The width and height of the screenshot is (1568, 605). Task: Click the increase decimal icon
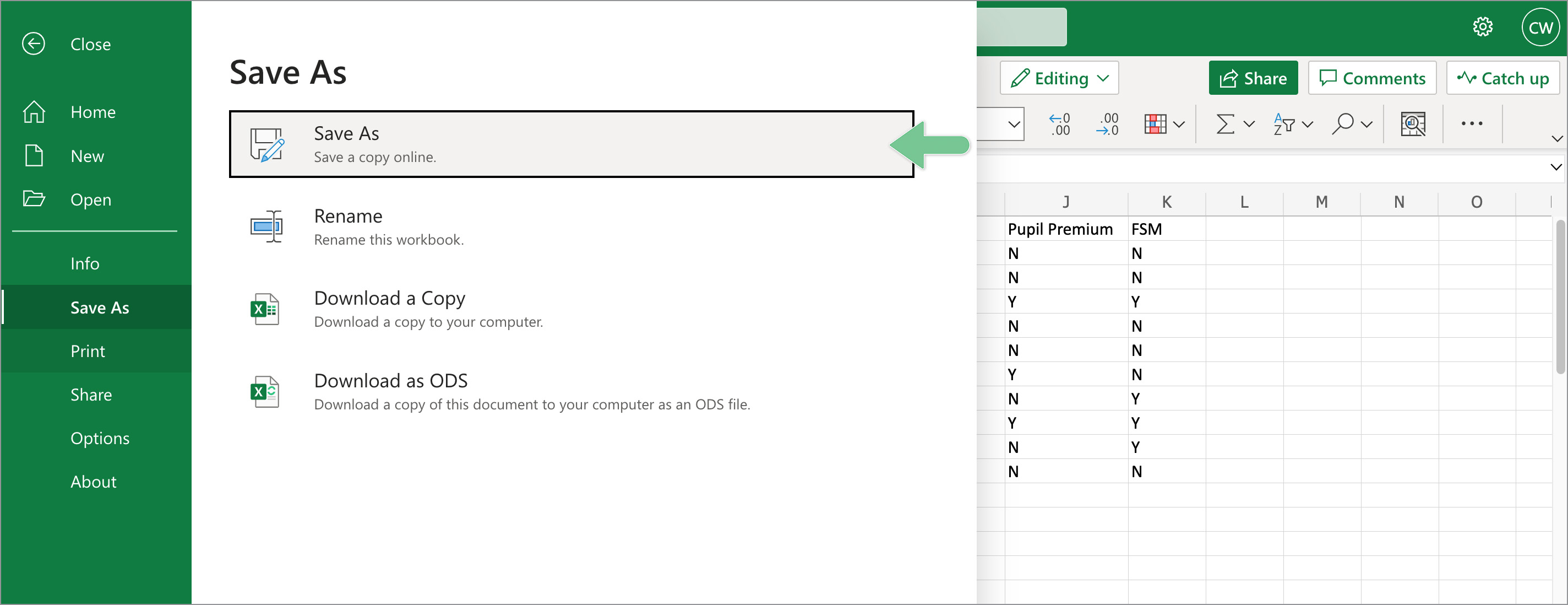[1060, 125]
